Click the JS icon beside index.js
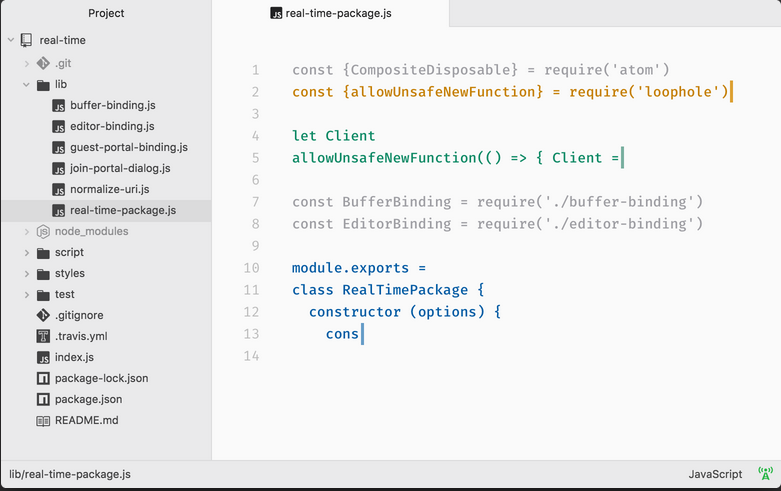Image resolution: width=781 pixels, height=491 pixels. pos(43,357)
